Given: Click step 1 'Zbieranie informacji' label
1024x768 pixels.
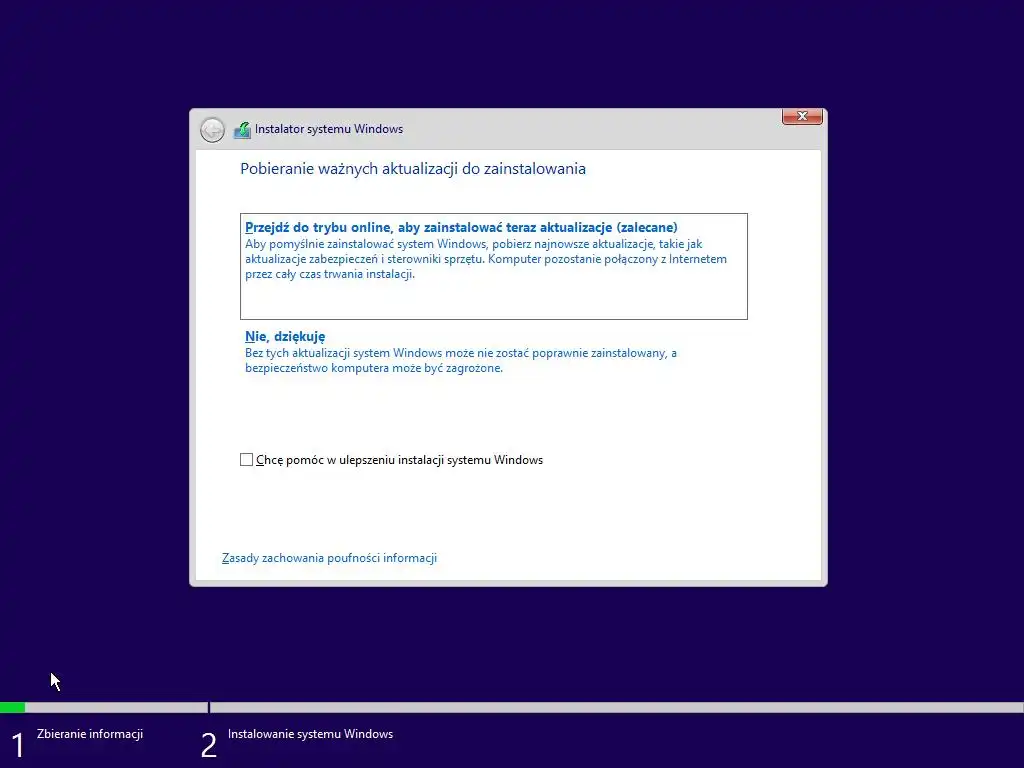Looking at the screenshot, I should tap(90, 734).
